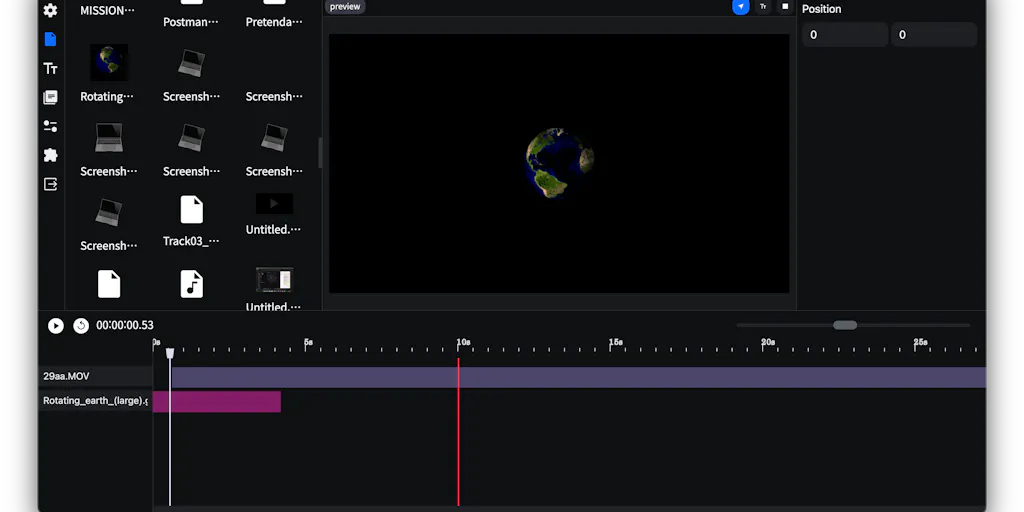Image resolution: width=1024 pixels, height=512 pixels.
Task: Select the Track03 file in library
Action: click(x=191, y=221)
